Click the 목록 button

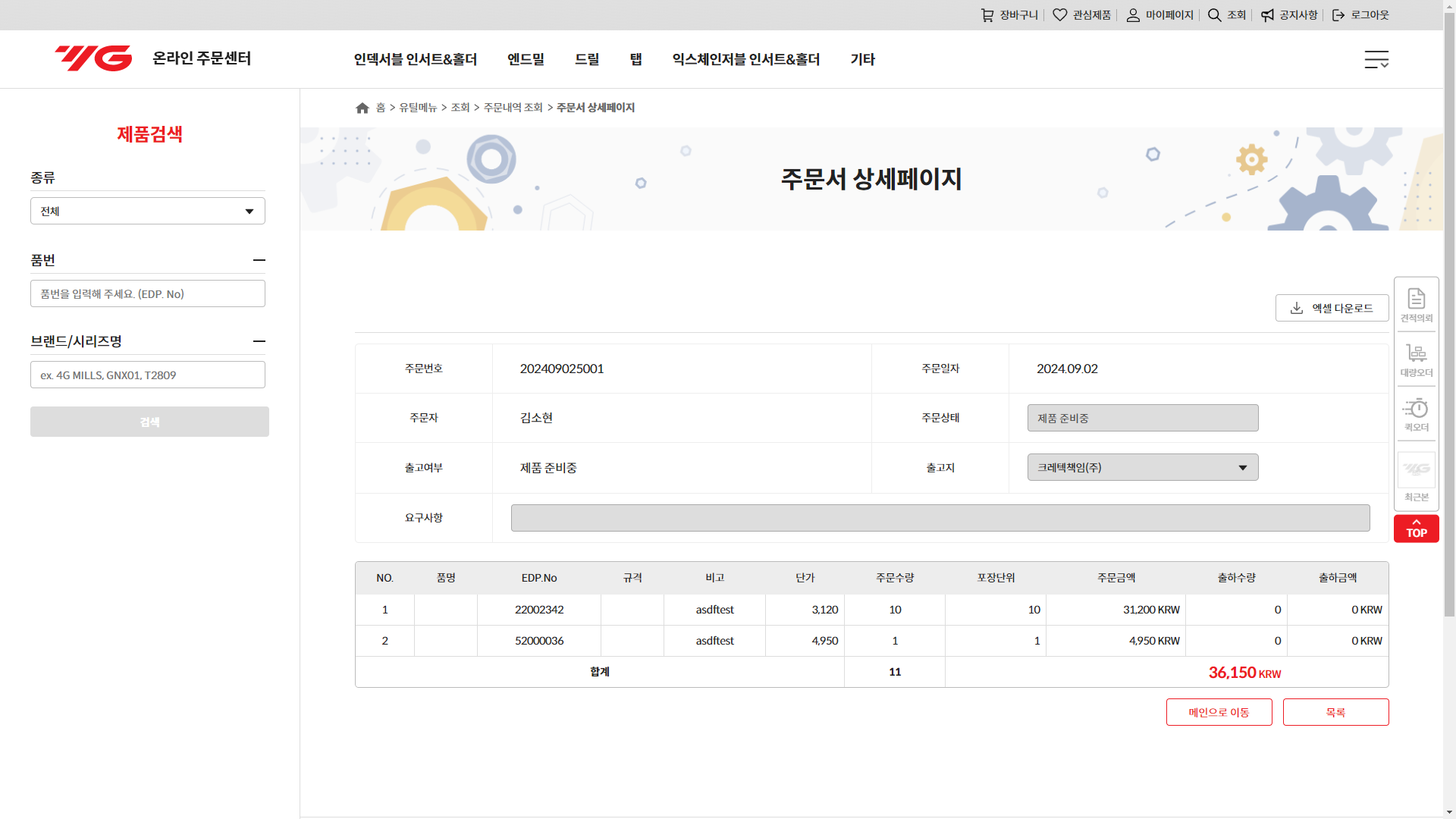coord(1335,712)
